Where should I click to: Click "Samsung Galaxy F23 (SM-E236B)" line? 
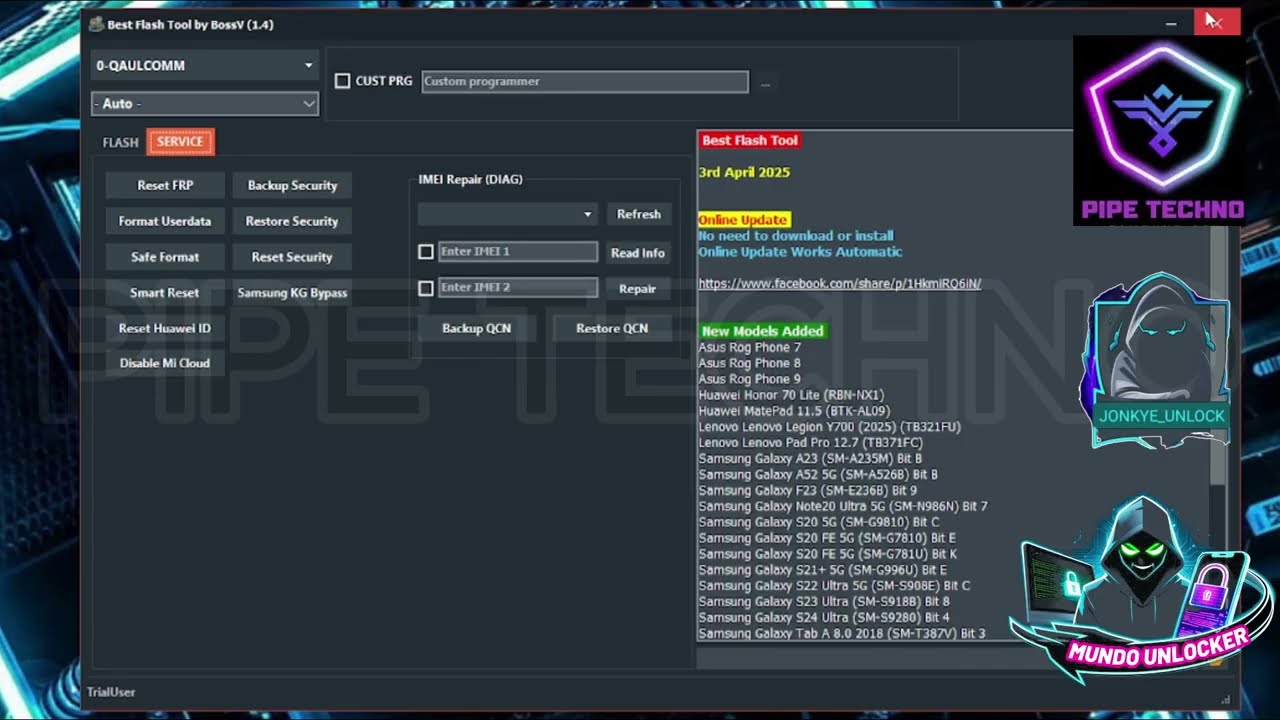point(808,490)
